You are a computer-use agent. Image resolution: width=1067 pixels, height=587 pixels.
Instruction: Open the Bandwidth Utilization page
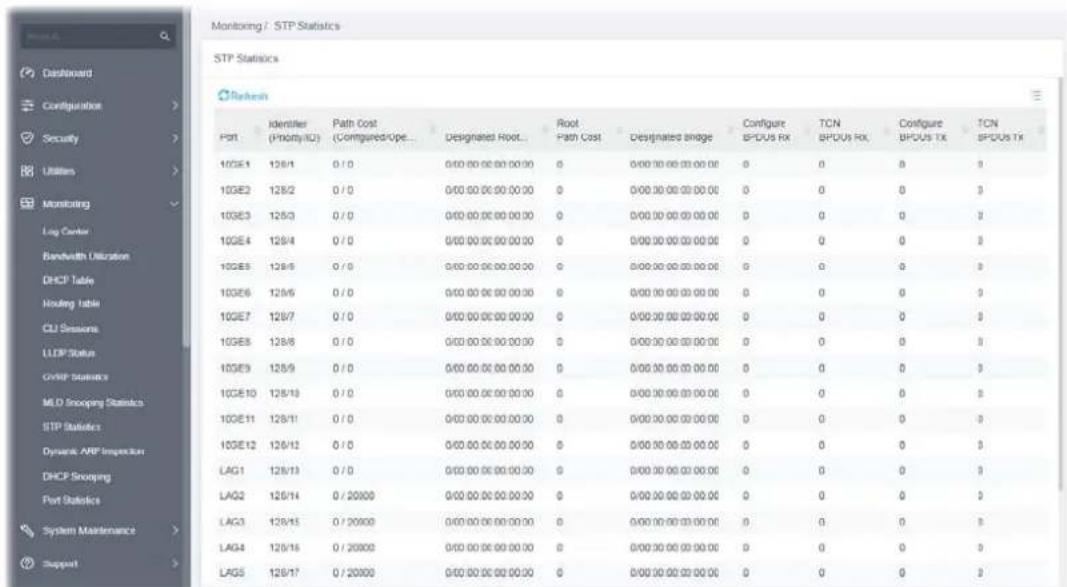86,256
